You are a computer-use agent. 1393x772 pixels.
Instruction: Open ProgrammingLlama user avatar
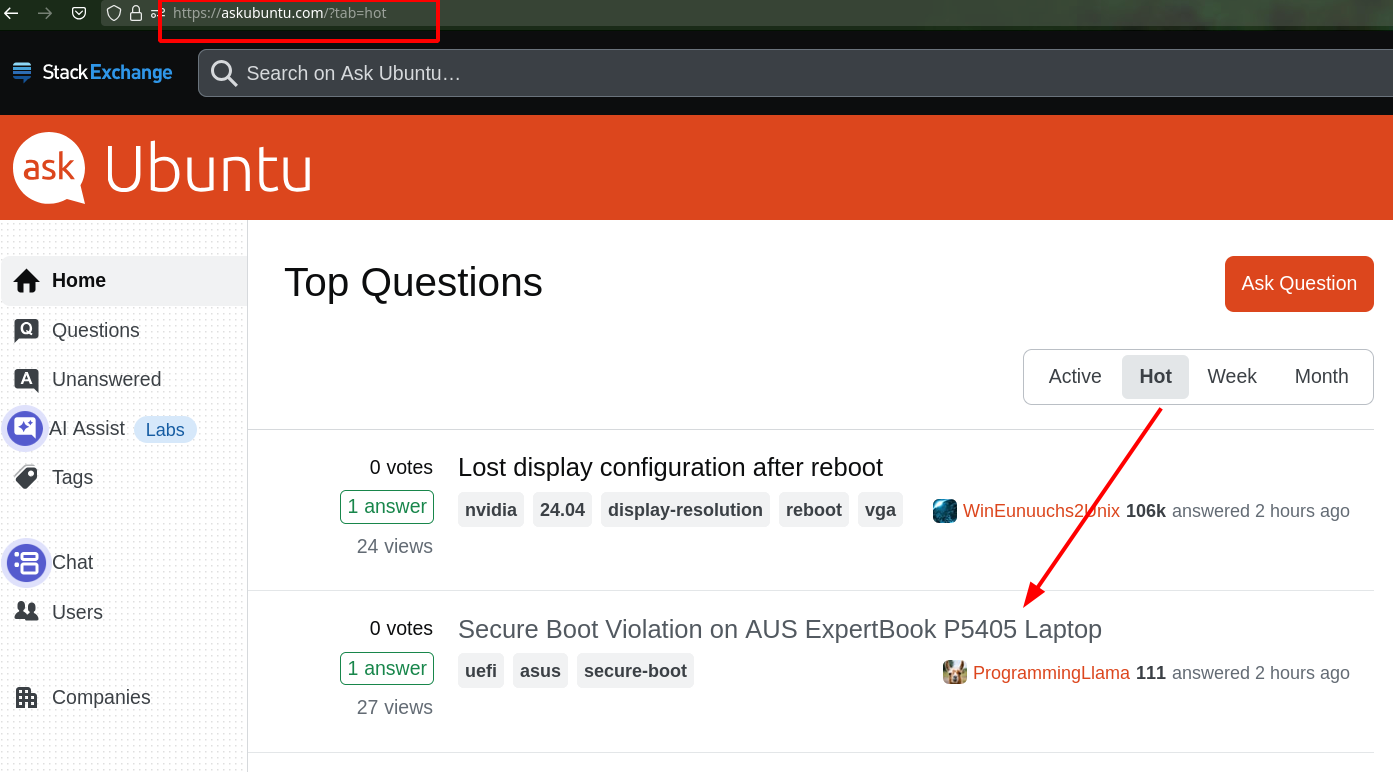tap(955, 672)
